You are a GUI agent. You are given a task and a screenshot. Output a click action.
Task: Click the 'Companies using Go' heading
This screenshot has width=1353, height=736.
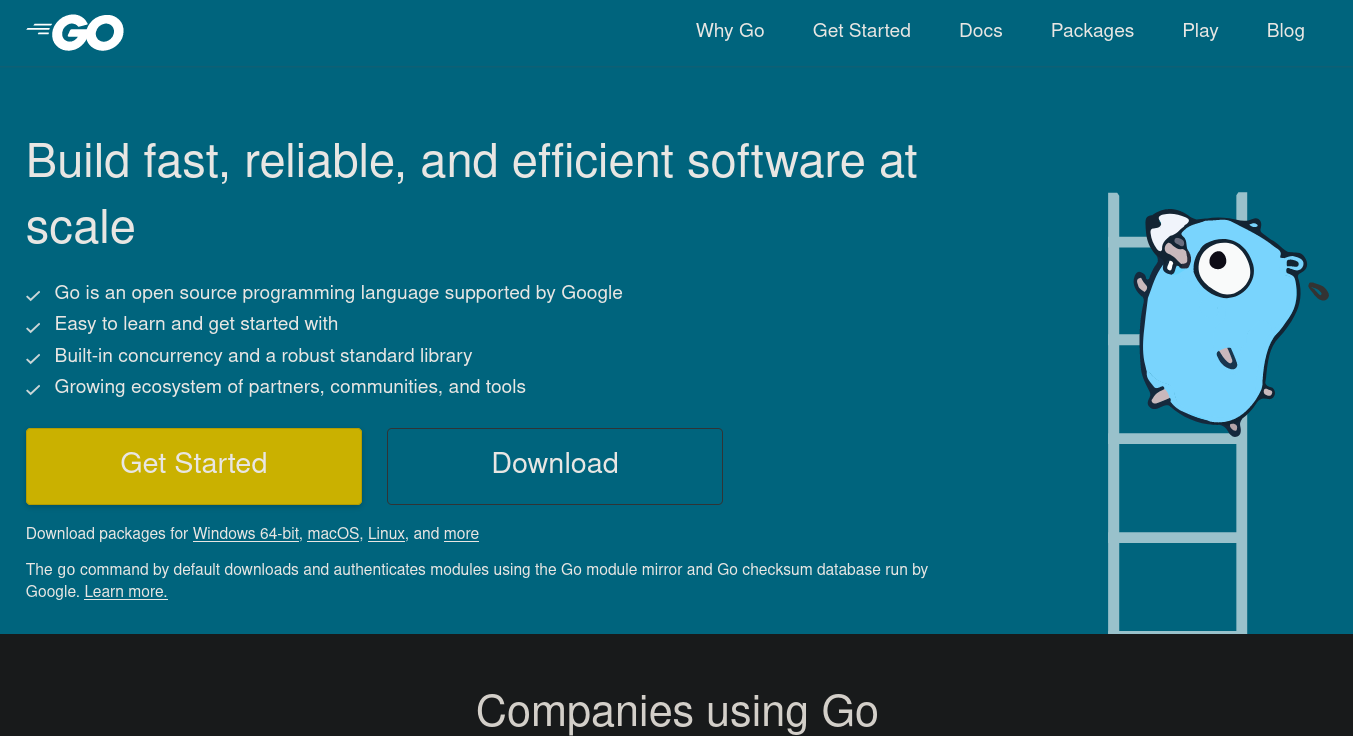click(677, 711)
